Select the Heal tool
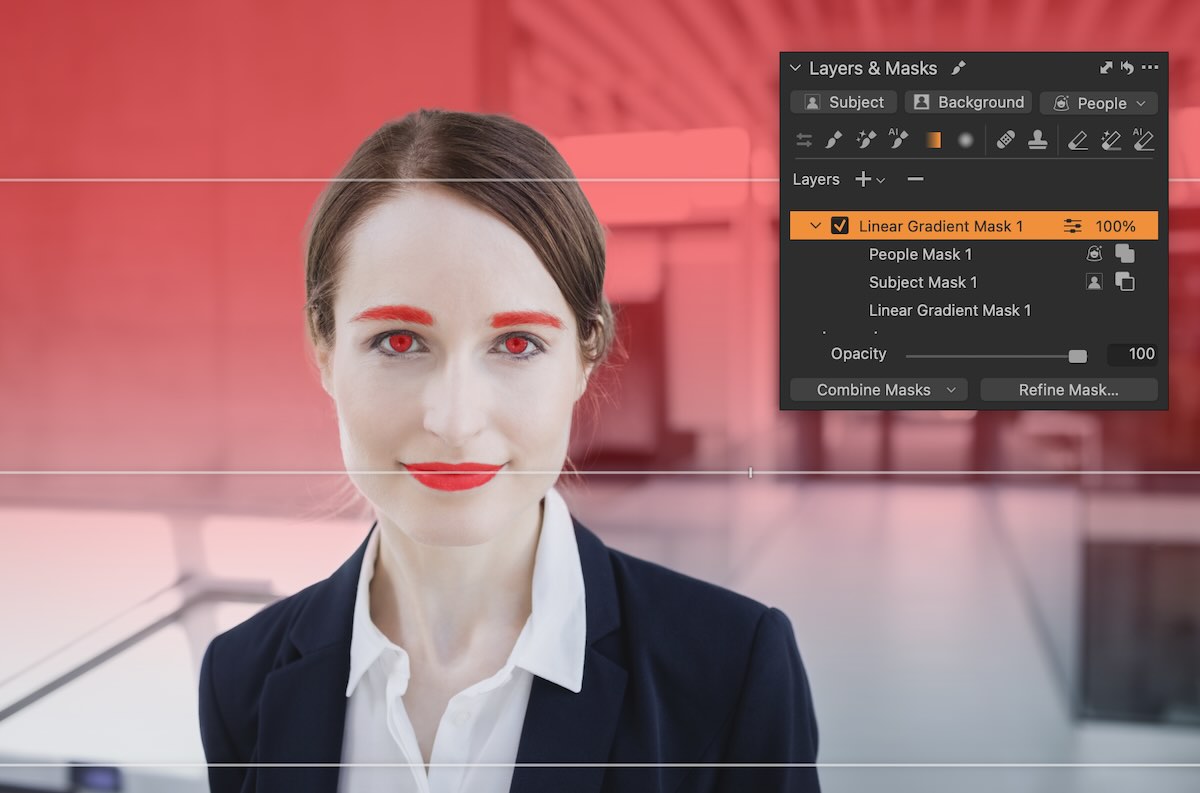Viewport: 1200px width, 793px height. tap(1007, 140)
